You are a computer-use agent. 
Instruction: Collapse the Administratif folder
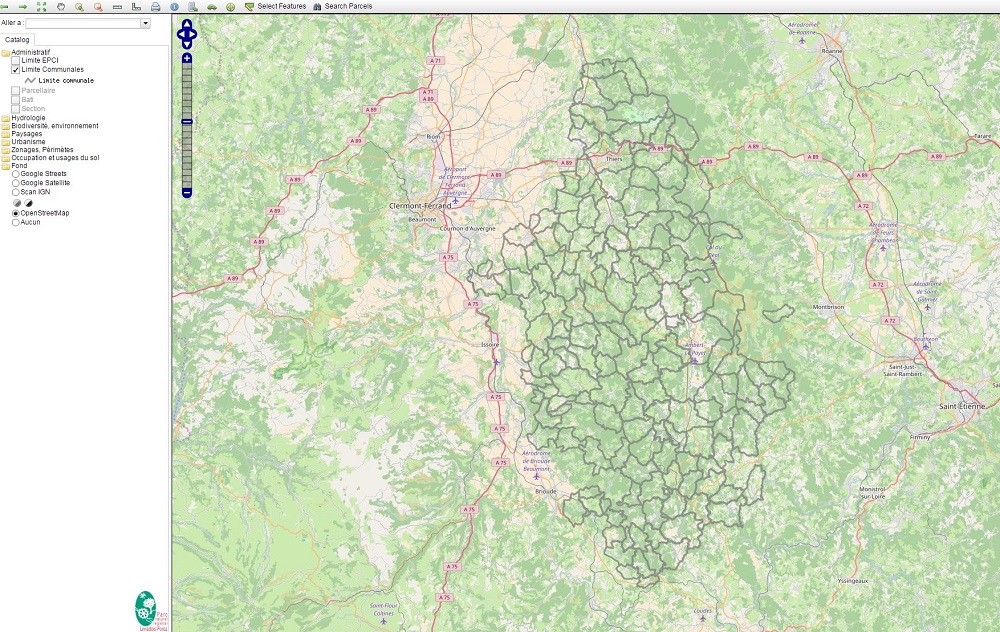click(5, 53)
